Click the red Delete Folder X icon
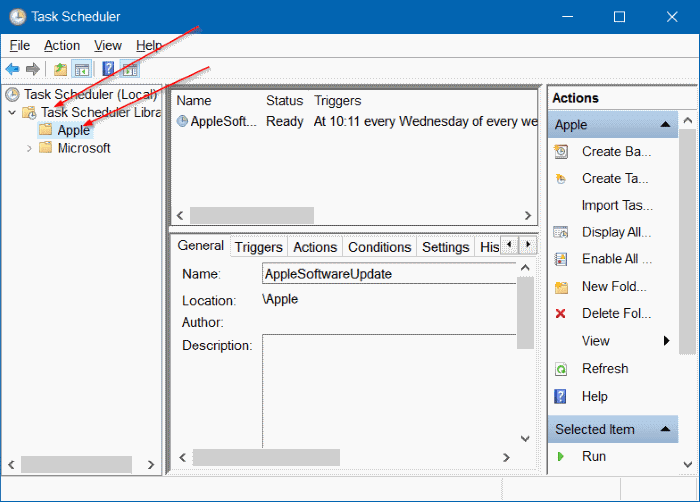Image resolution: width=700 pixels, height=502 pixels. 560,314
